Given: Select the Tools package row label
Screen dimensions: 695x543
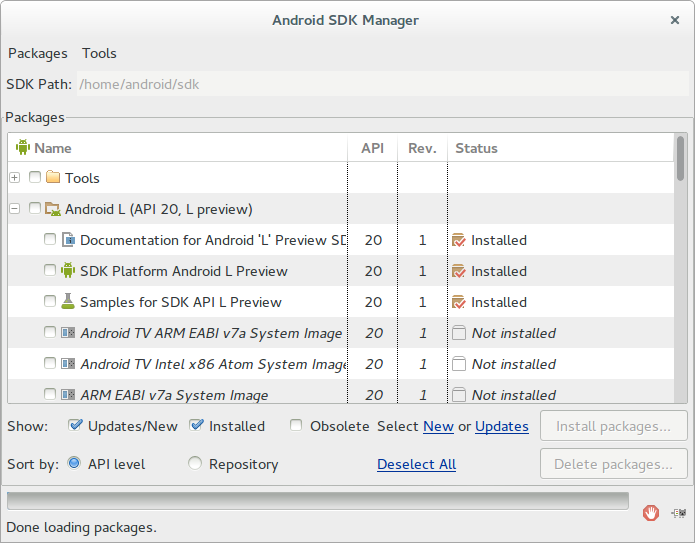Looking at the screenshot, I should click(82, 178).
